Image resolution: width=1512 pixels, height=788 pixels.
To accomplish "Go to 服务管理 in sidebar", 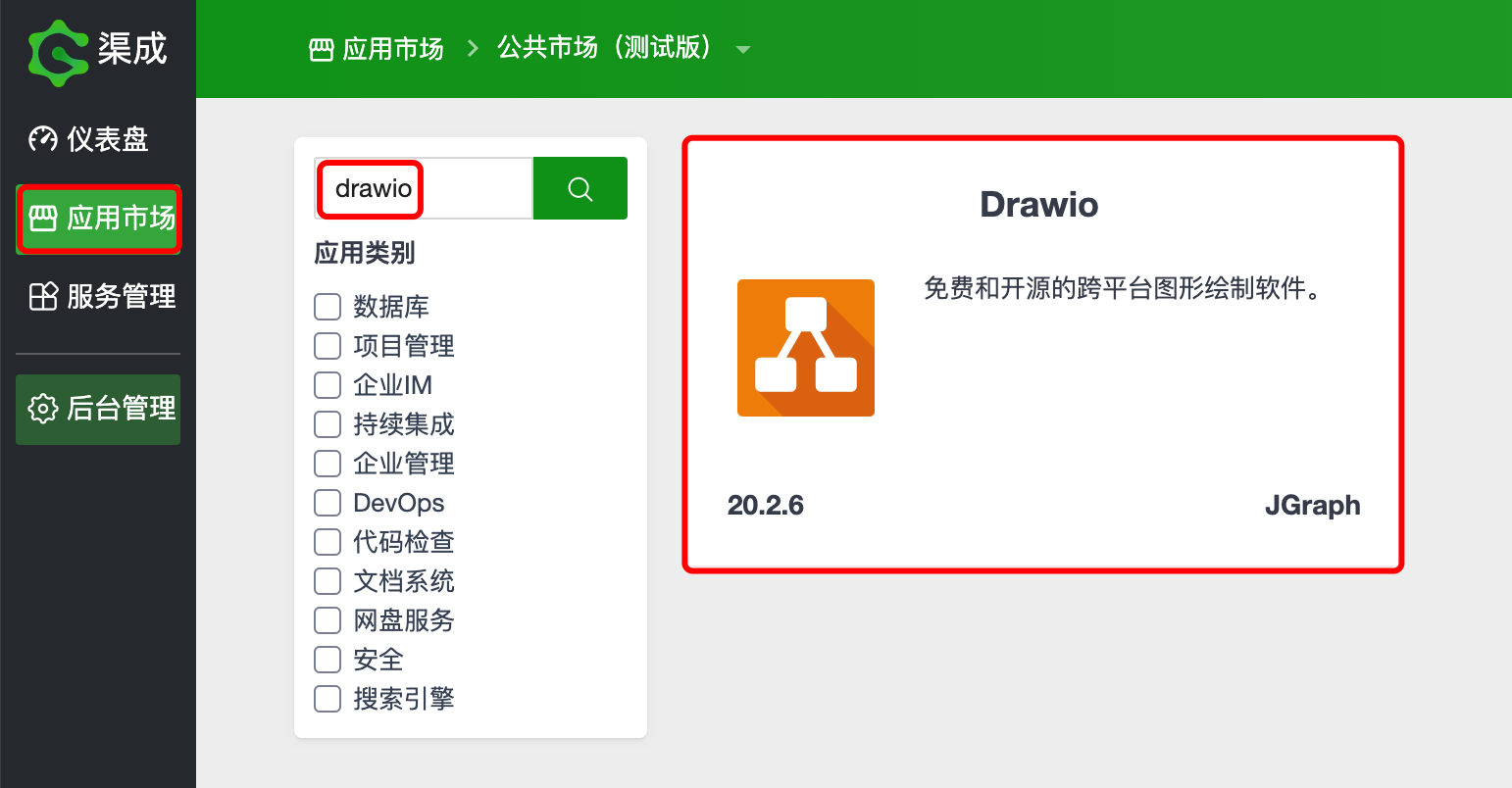I will pyautogui.click(x=121, y=296).
